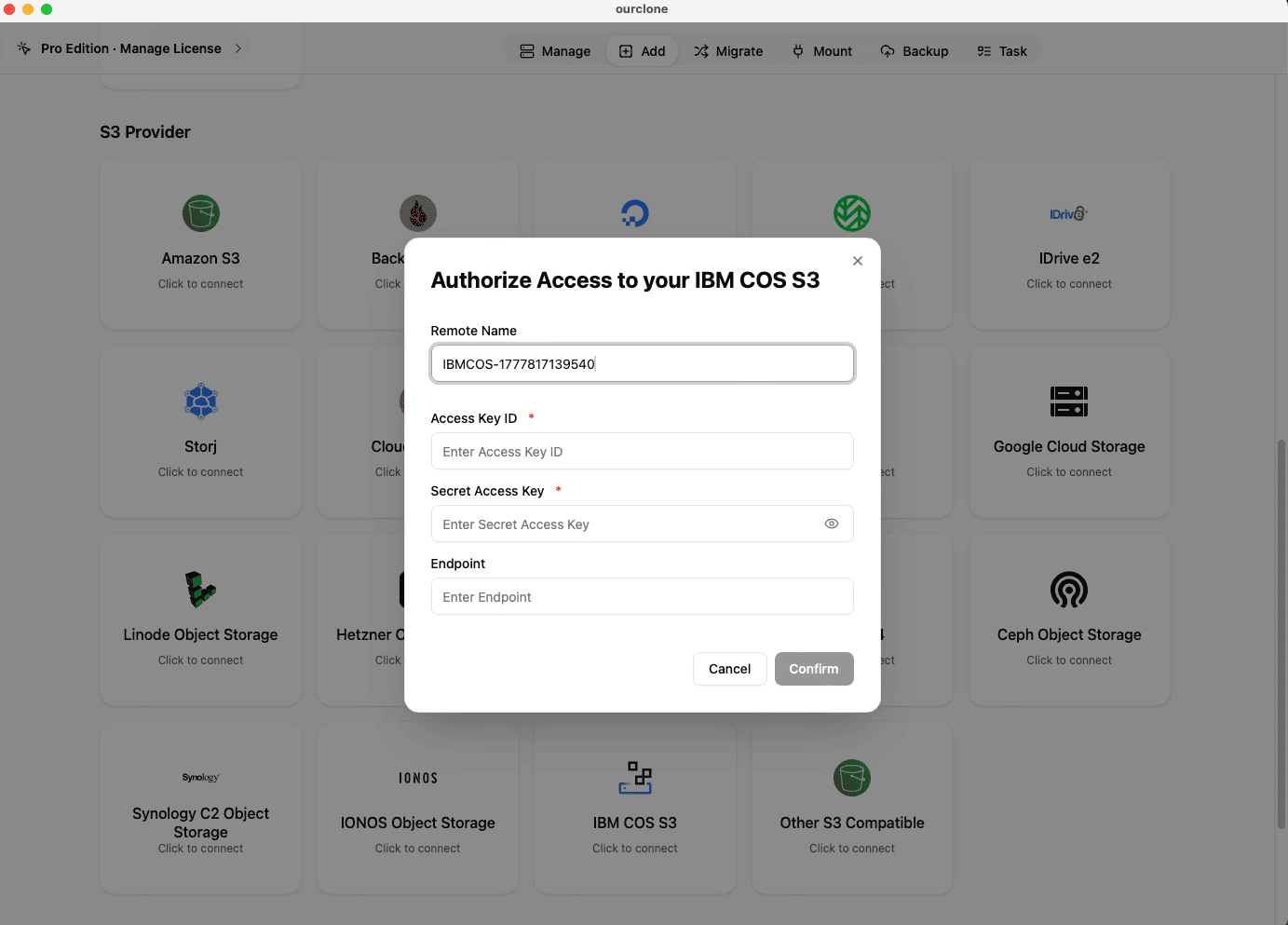1288x925 pixels.
Task: Click the Storj card title
Action: (x=201, y=446)
